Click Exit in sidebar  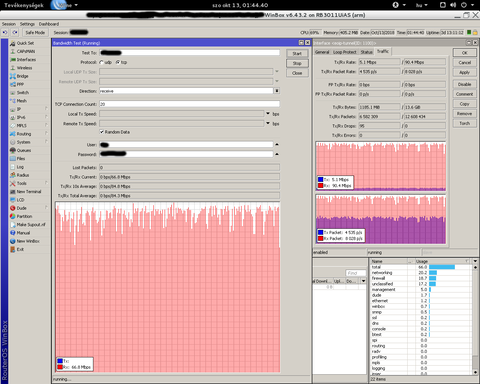(20, 249)
